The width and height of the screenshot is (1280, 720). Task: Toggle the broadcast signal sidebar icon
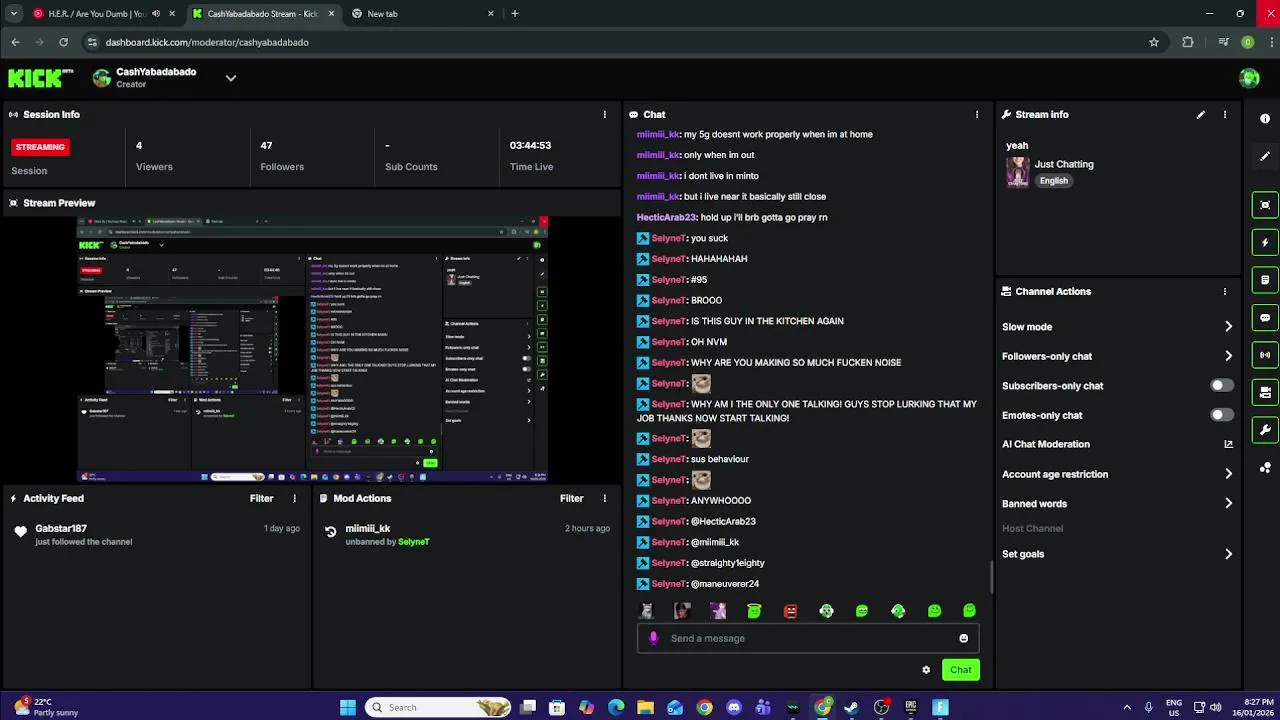(1265, 355)
